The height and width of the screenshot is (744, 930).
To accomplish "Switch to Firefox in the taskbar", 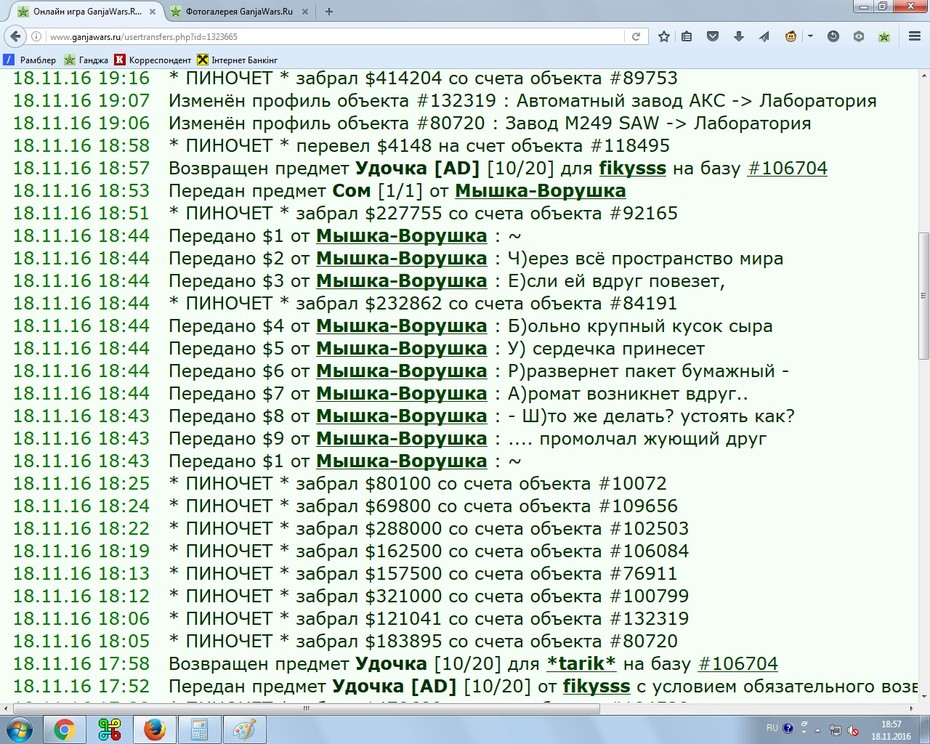I will pos(154,730).
